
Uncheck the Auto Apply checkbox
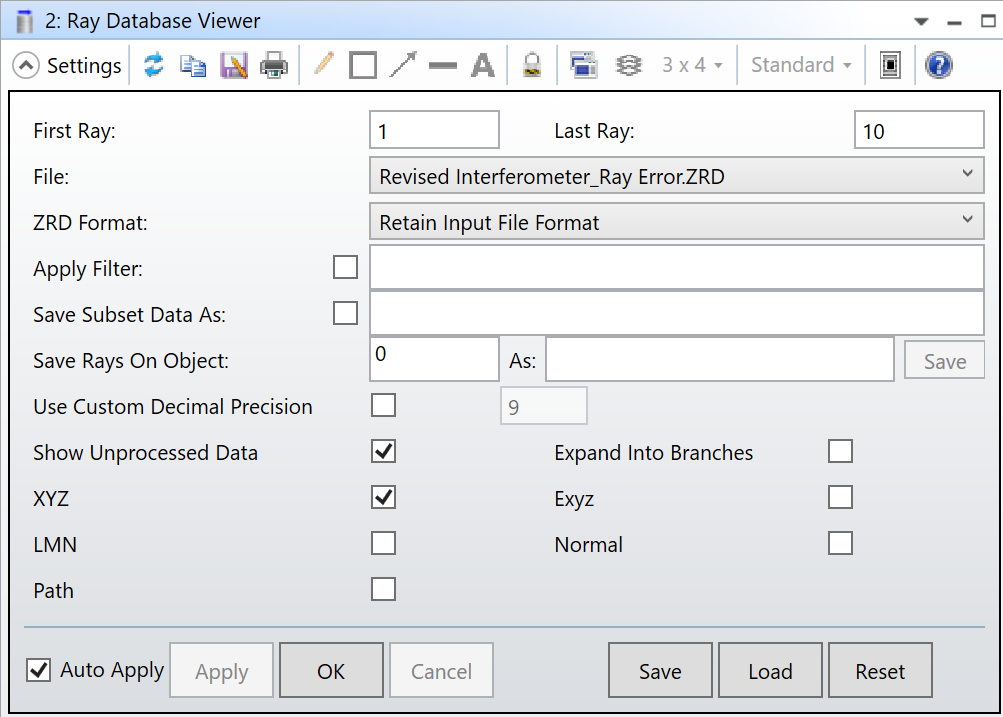(x=38, y=670)
